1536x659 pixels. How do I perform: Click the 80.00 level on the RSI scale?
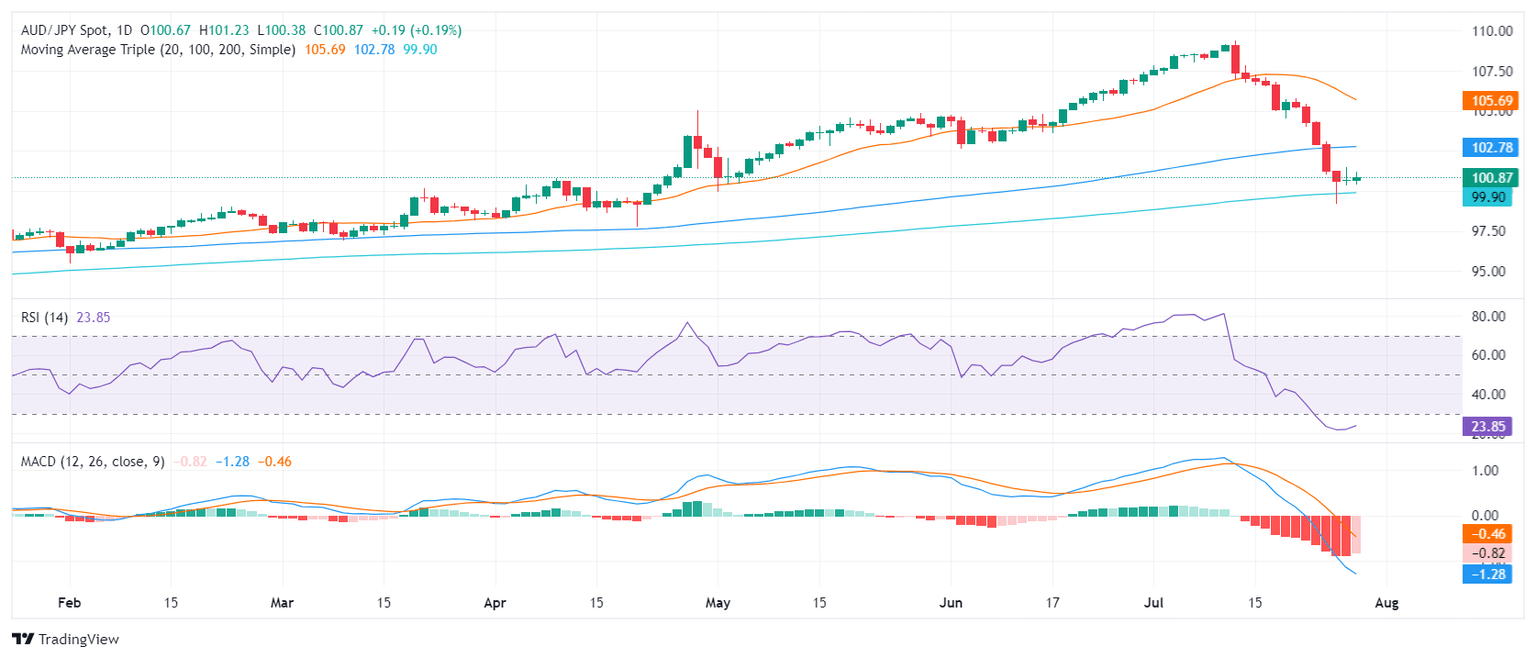1488,316
